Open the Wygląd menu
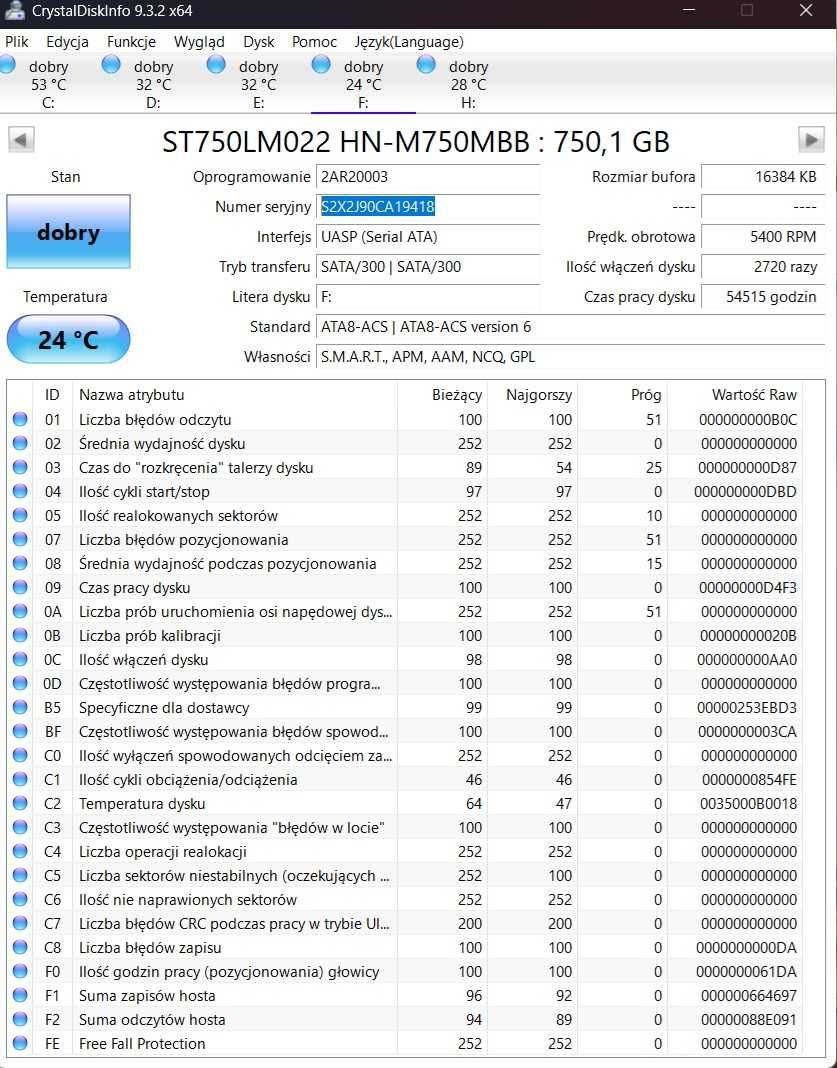The height and width of the screenshot is (1068, 837). click(200, 42)
